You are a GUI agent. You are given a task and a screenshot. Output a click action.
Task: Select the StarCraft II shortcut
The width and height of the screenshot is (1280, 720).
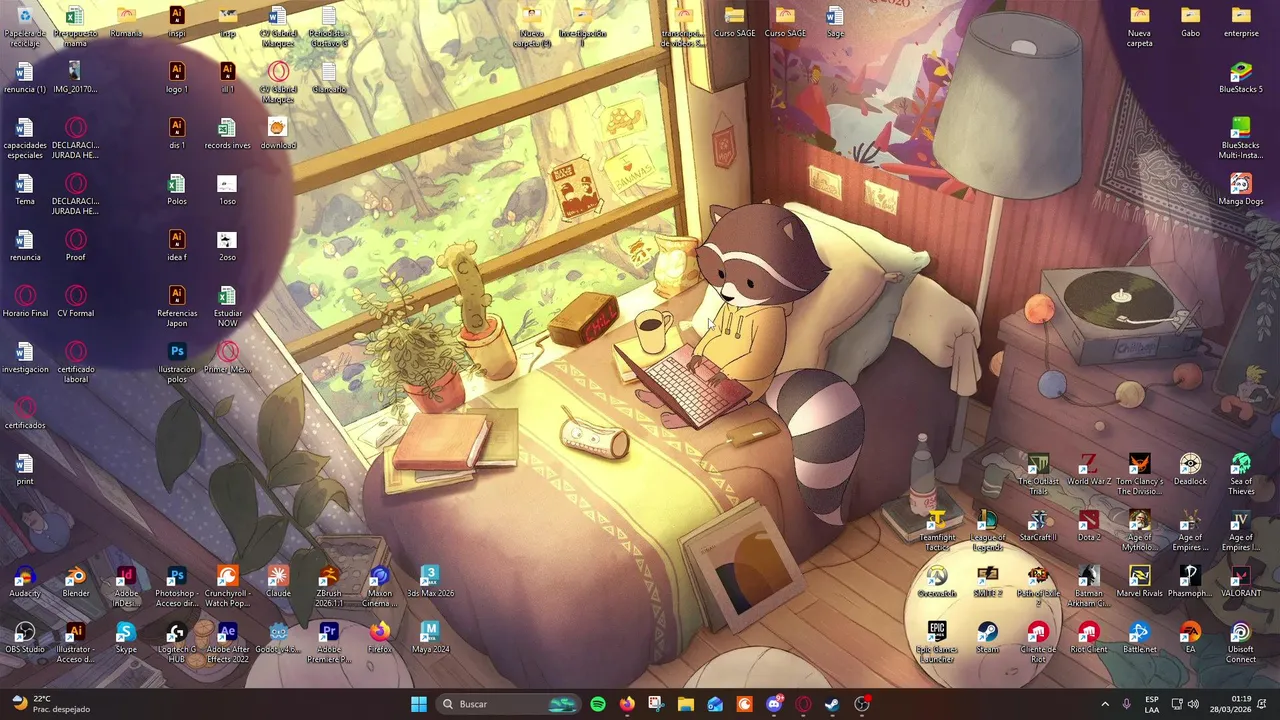[x=1038, y=526]
